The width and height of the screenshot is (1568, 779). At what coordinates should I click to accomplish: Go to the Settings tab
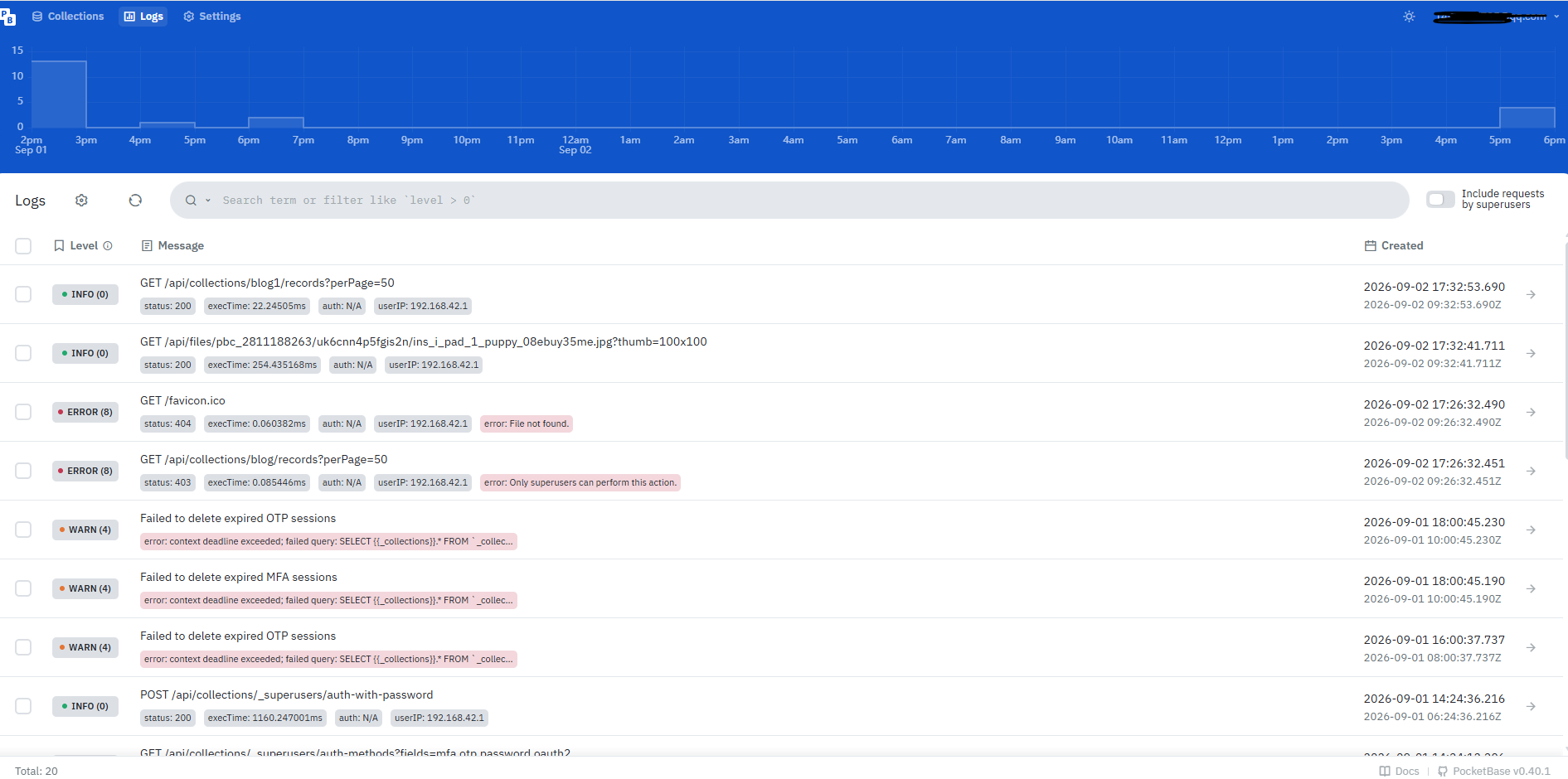tap(212, 17)
